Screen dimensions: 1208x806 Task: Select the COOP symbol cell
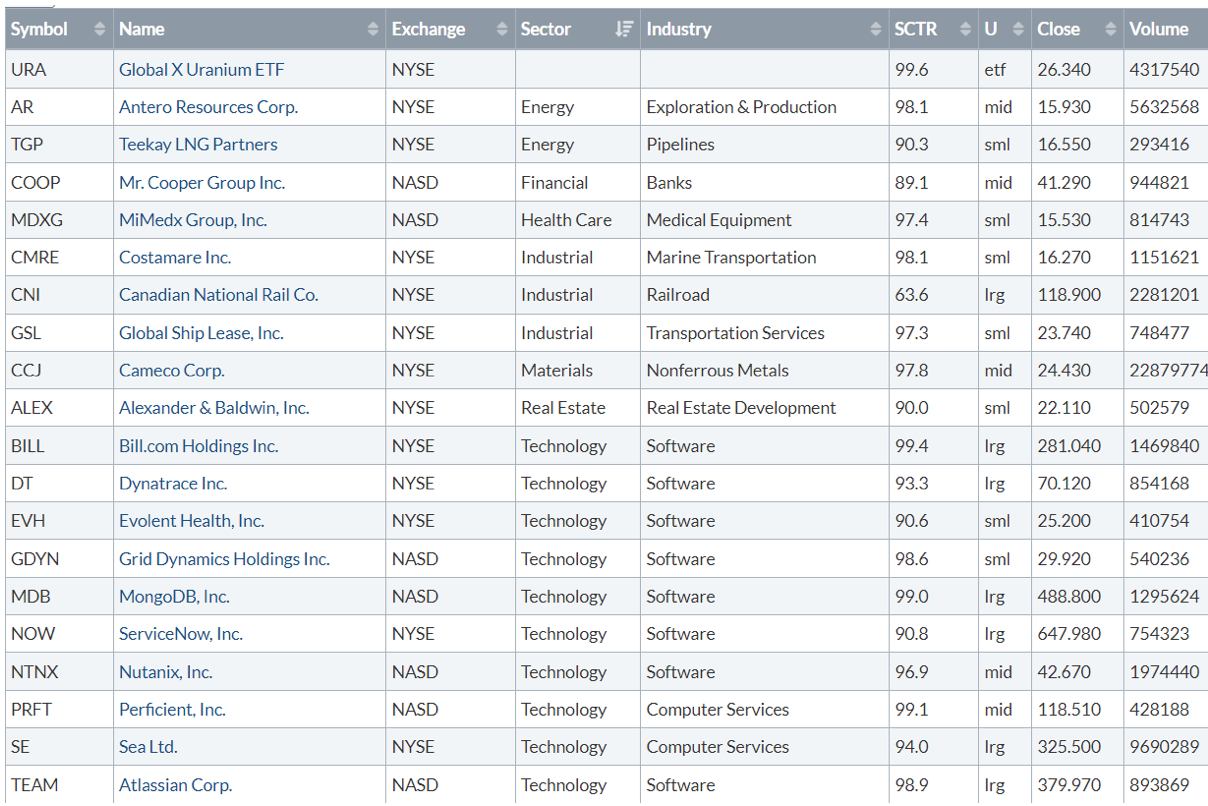click(x=58, y=183)
